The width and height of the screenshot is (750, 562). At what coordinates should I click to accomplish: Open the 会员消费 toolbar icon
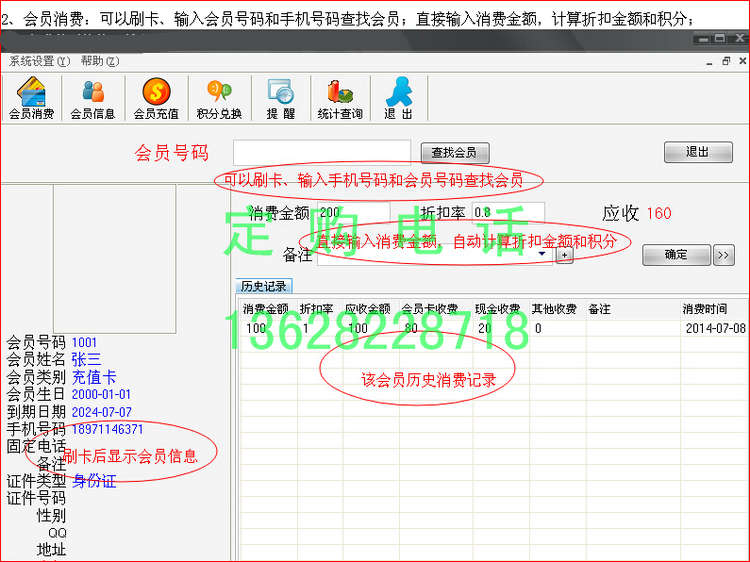click(32, 98)
